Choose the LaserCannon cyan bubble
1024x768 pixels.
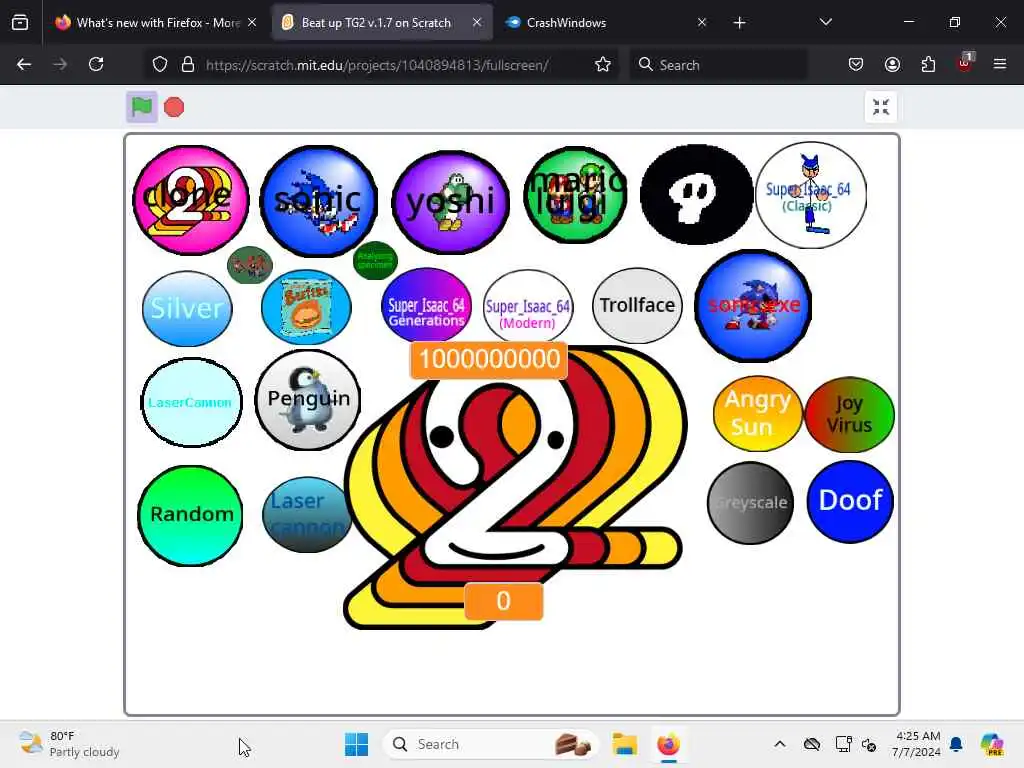[x=191, y=402]
